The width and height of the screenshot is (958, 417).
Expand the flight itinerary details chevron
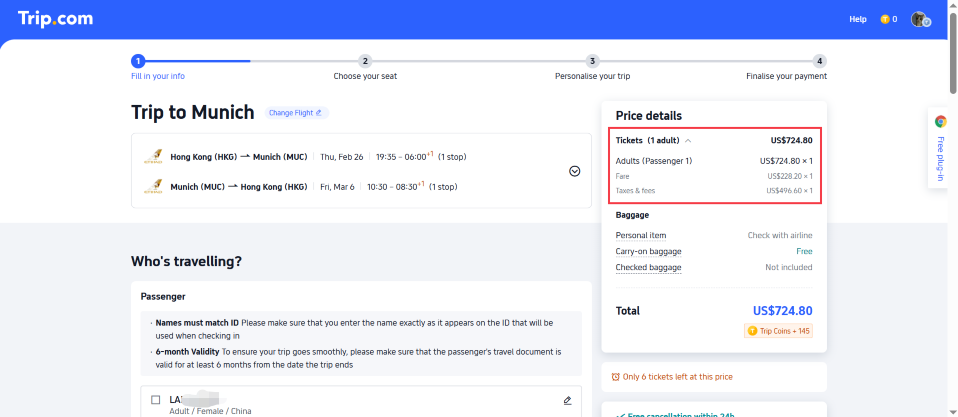(x=574, y=171)
